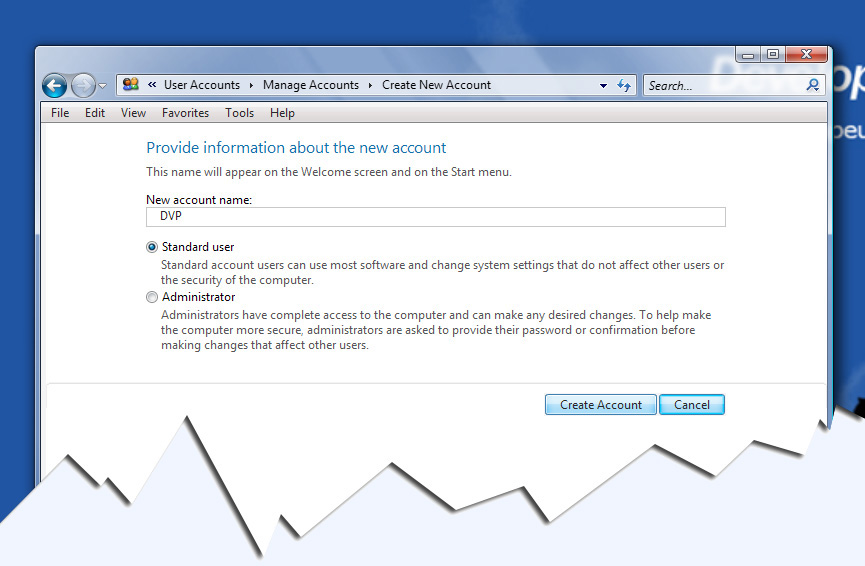This screenshot has width=865, height=566.
Task: Minimize the Create New Account window
Action: [749, 54]
